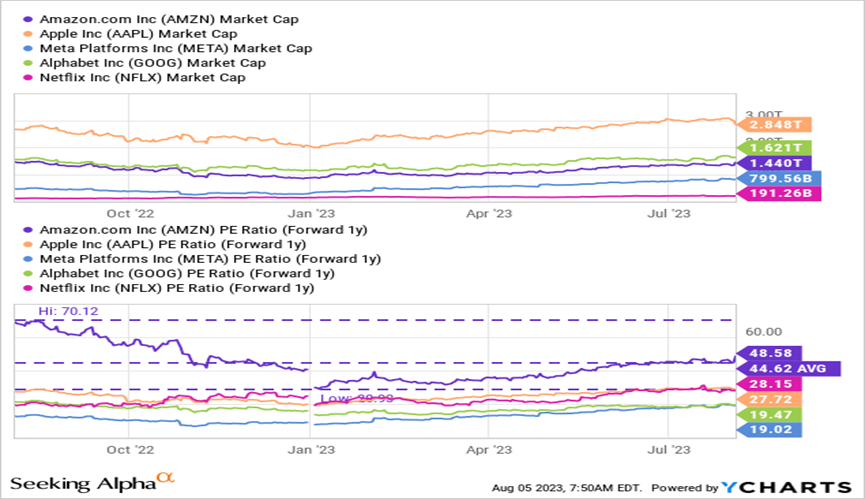The image size is (865, 499).
Task: Click the purple Amazon Market Cap legend dot
Action: coord(28,19)
